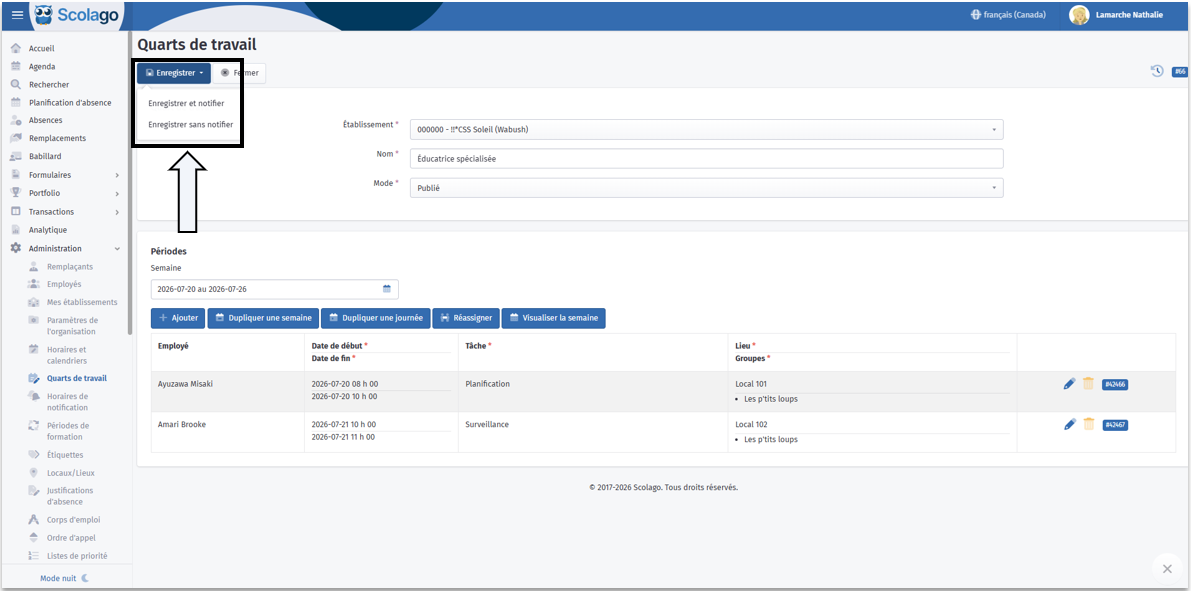The height and width of the screenshot is (591, 1191).
Task: Open the calendar icon in the Semaine field
Action: coord(387,289)
